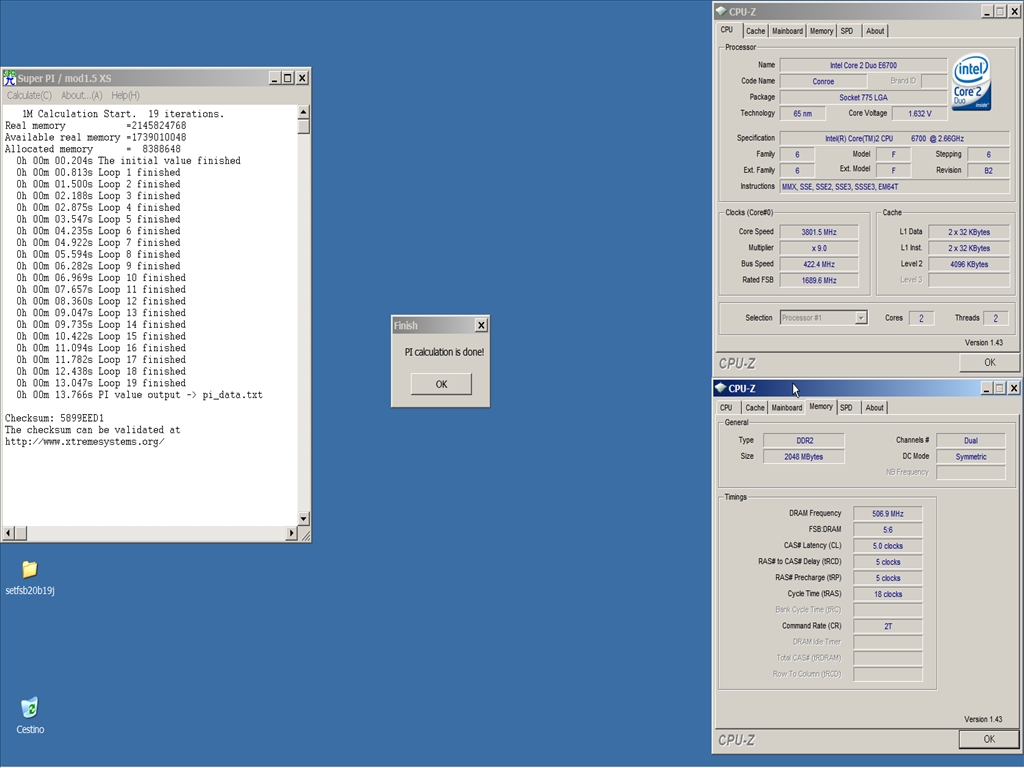1024x768 pixels.
Task: Close the Finish dialog with X
Action: click(x=481, y=325)
